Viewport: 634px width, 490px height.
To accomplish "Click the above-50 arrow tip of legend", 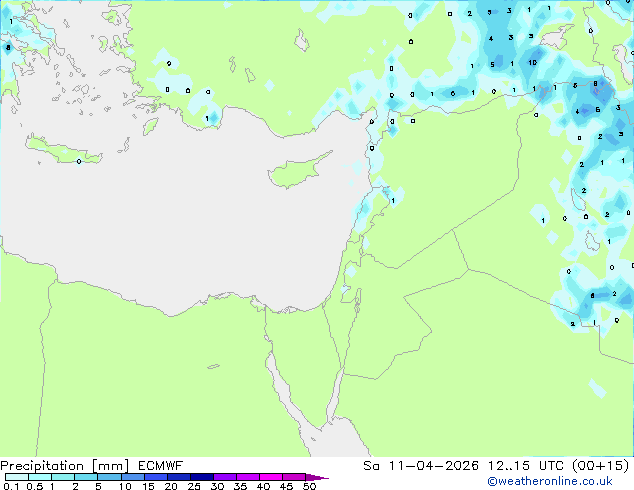I will tap(317, 477).
